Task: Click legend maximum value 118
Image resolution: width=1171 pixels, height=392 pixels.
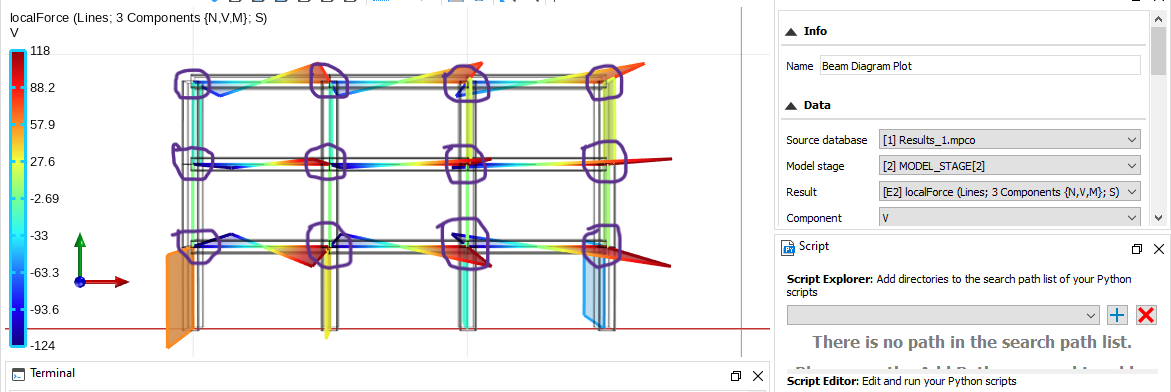Action: coord(40,51)
